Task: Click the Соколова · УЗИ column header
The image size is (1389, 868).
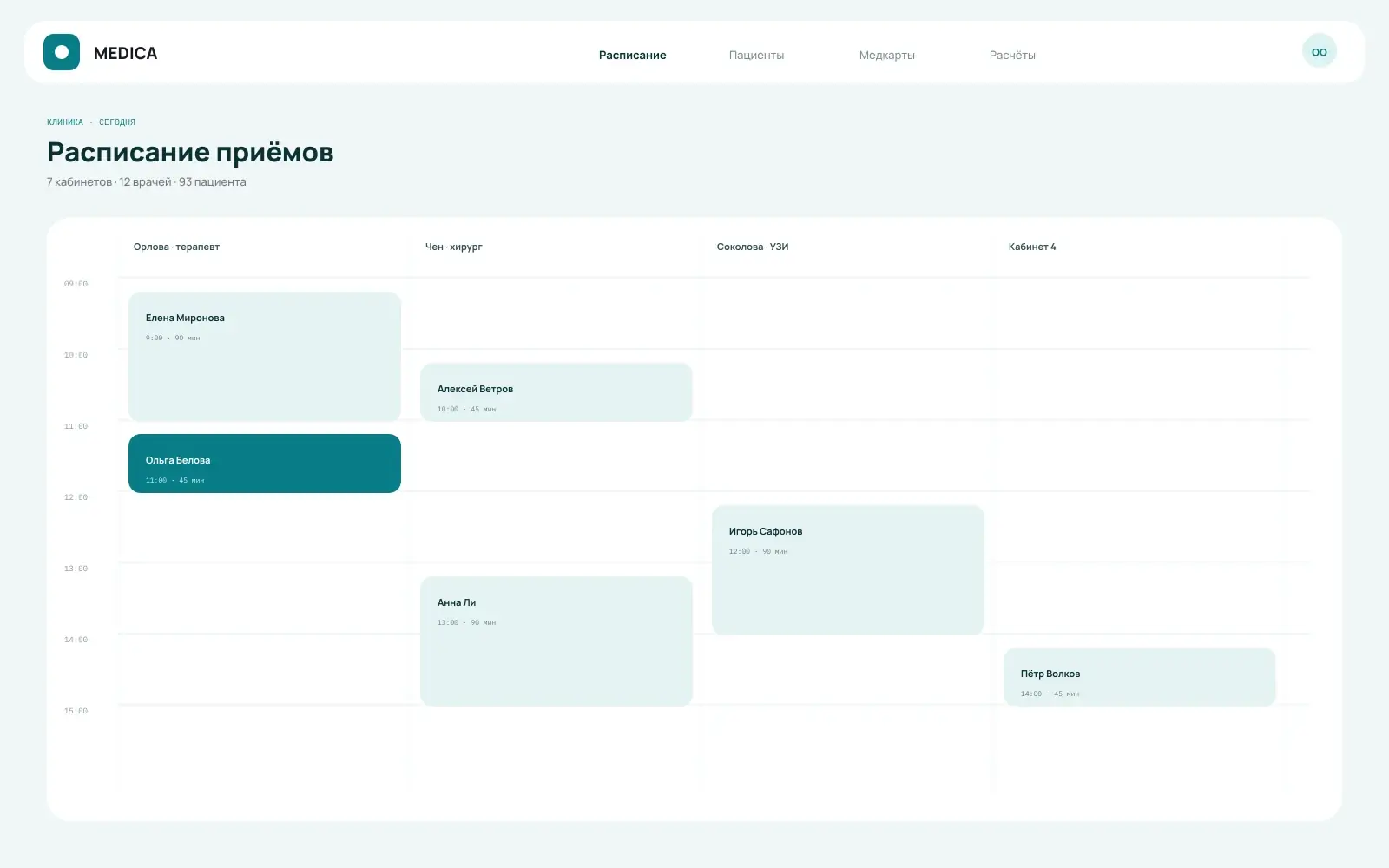Action: (753, 247)
